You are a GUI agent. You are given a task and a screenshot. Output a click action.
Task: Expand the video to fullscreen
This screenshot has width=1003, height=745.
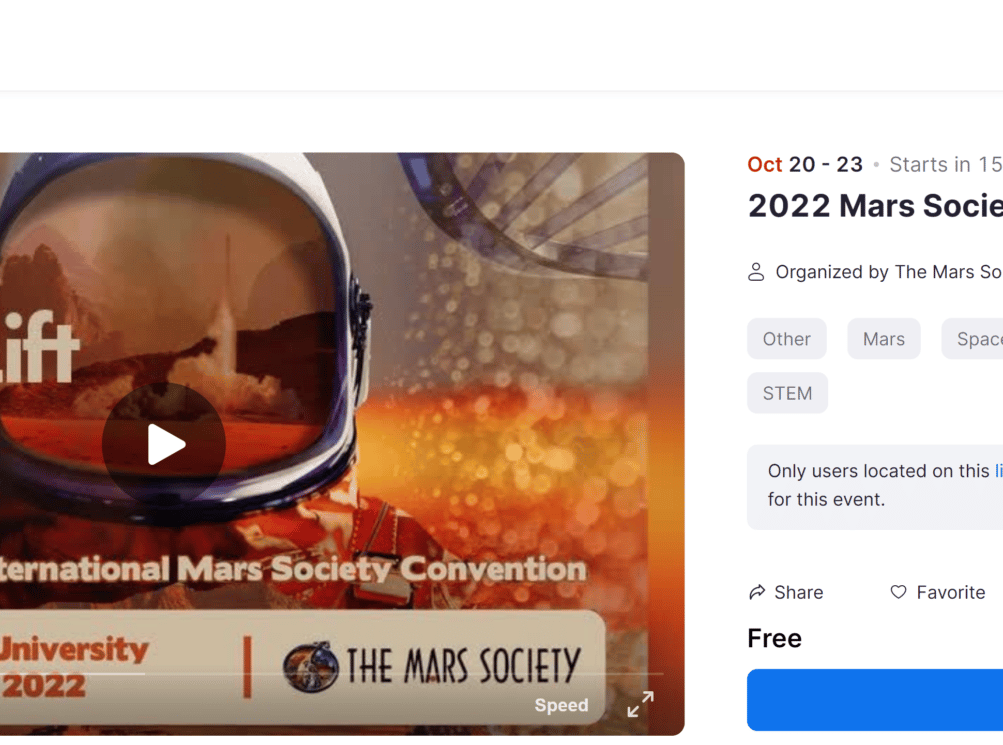(640, 704)
